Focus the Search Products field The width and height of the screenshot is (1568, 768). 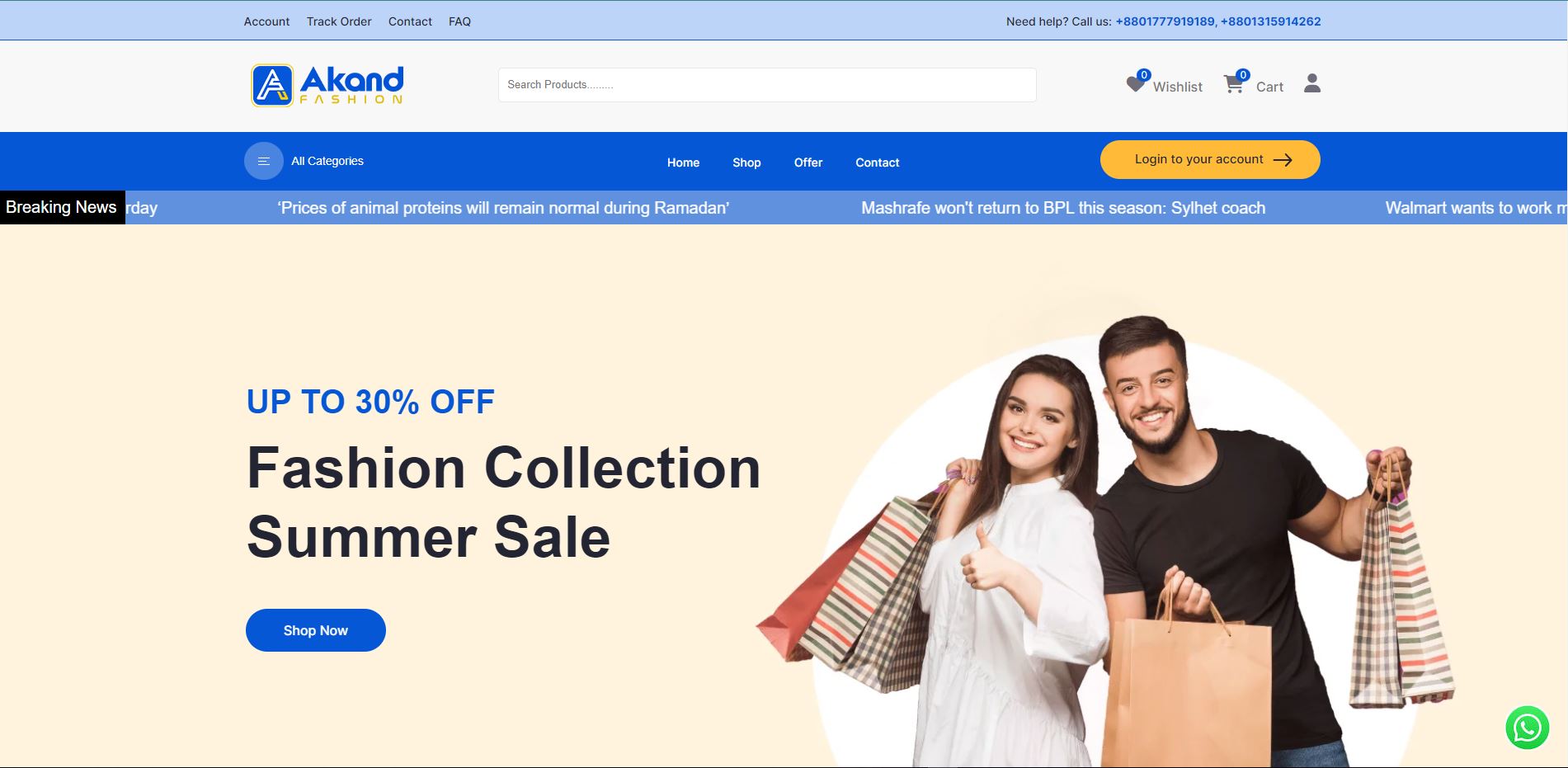tap(767, 85)
